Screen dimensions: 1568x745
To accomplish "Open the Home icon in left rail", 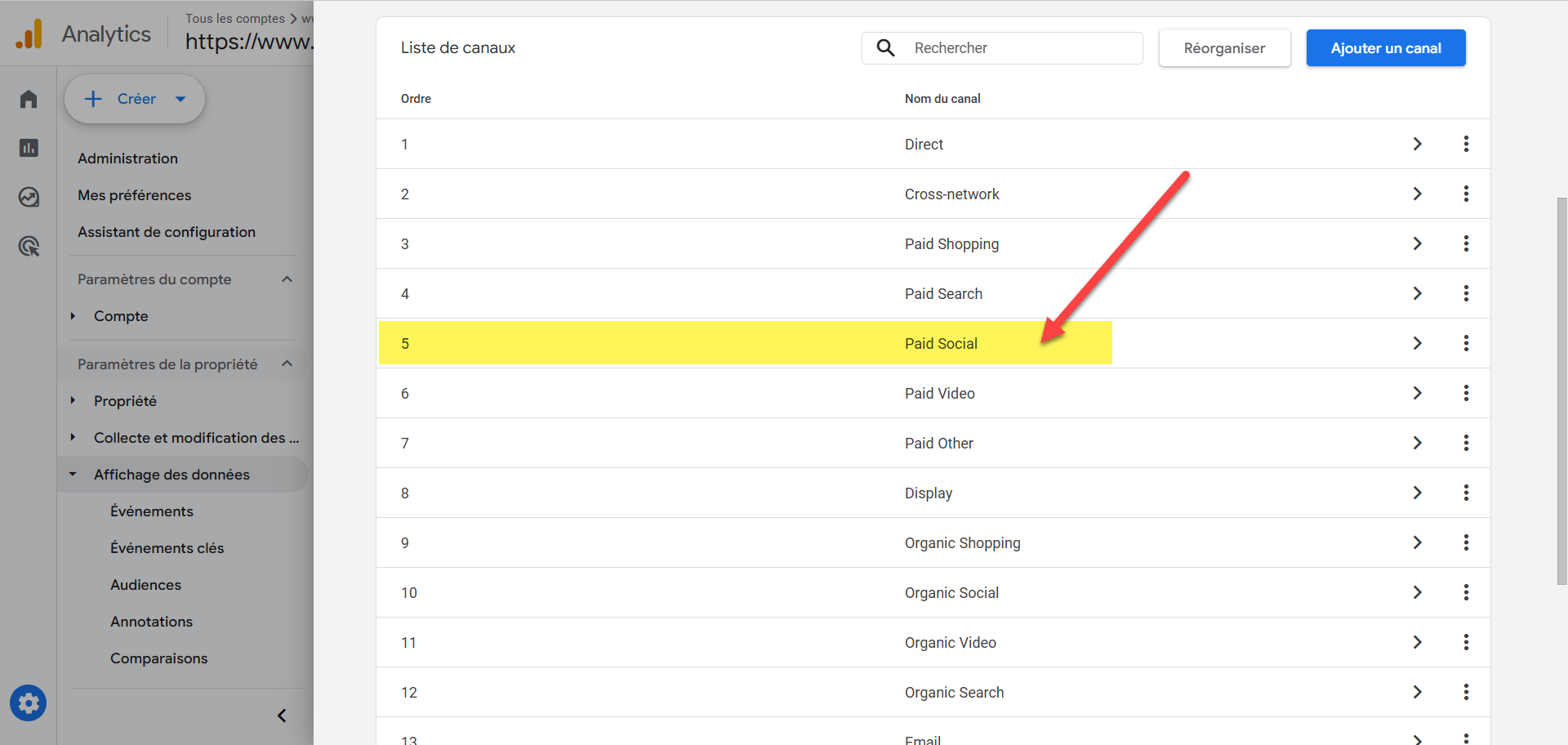I will [x=29, y=99].
